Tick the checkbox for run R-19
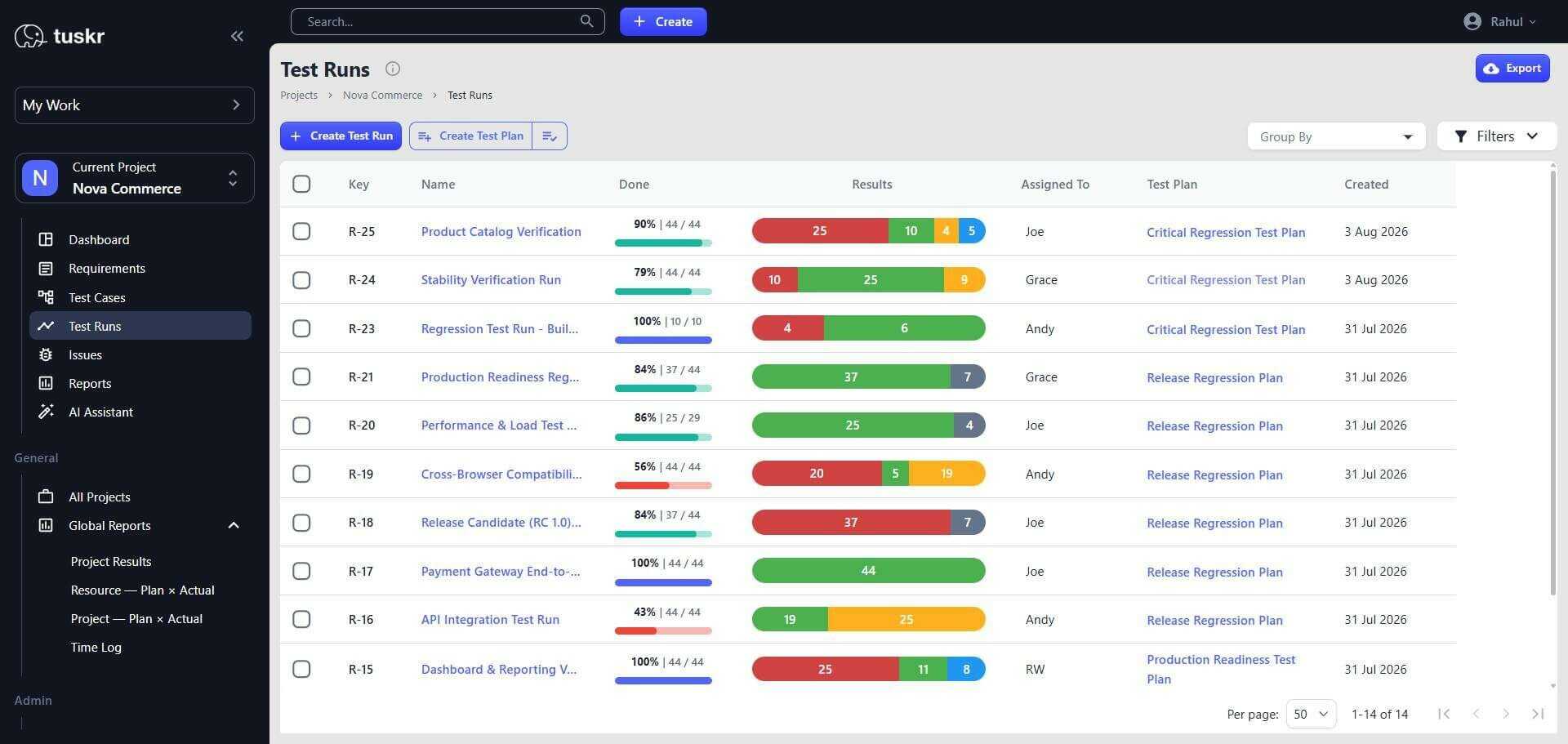Screen dimensions: 1568x744 (301, 474)
